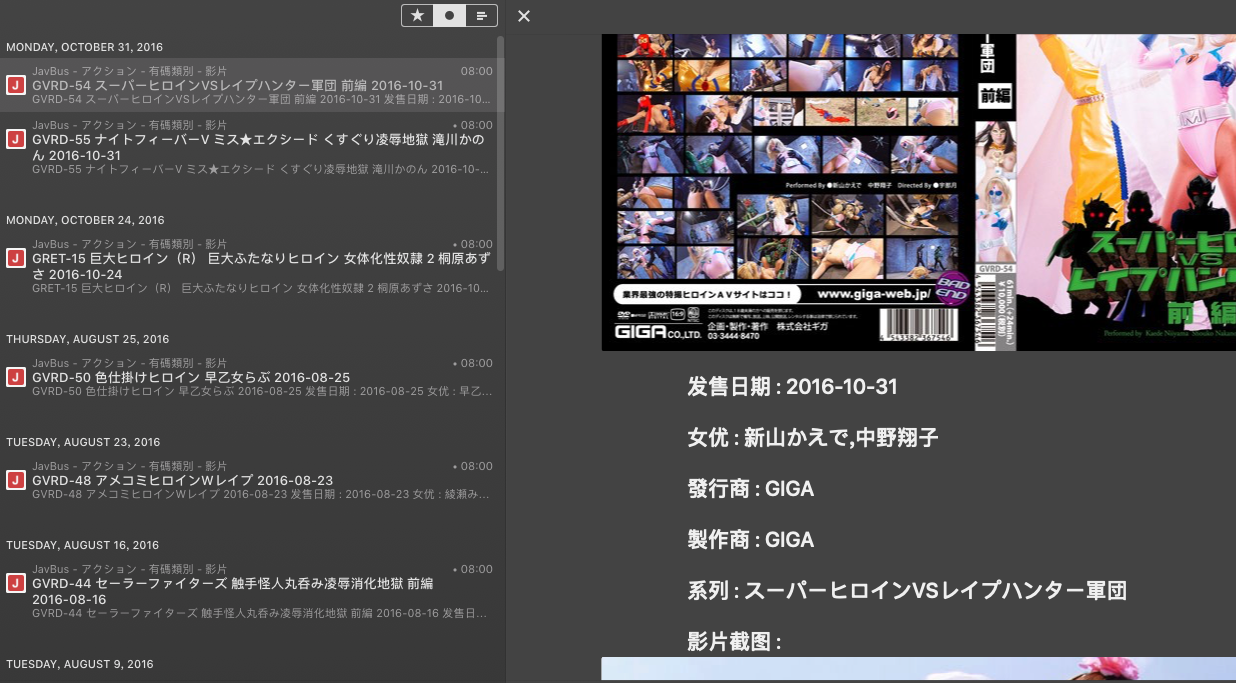The image size is (1236, 683).
Task: Show starred items filter
Action: (417, 15)
